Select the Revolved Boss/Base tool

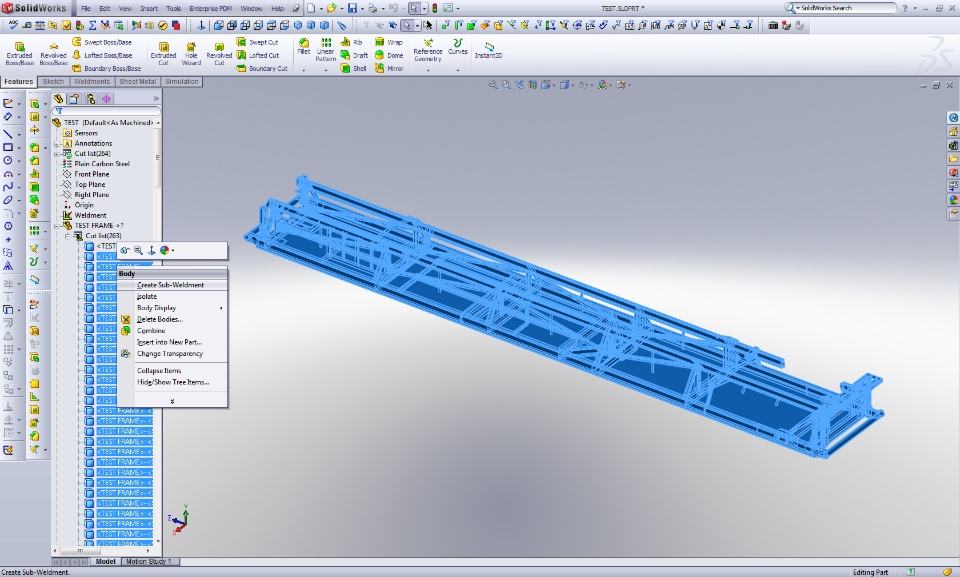(53, 53)
